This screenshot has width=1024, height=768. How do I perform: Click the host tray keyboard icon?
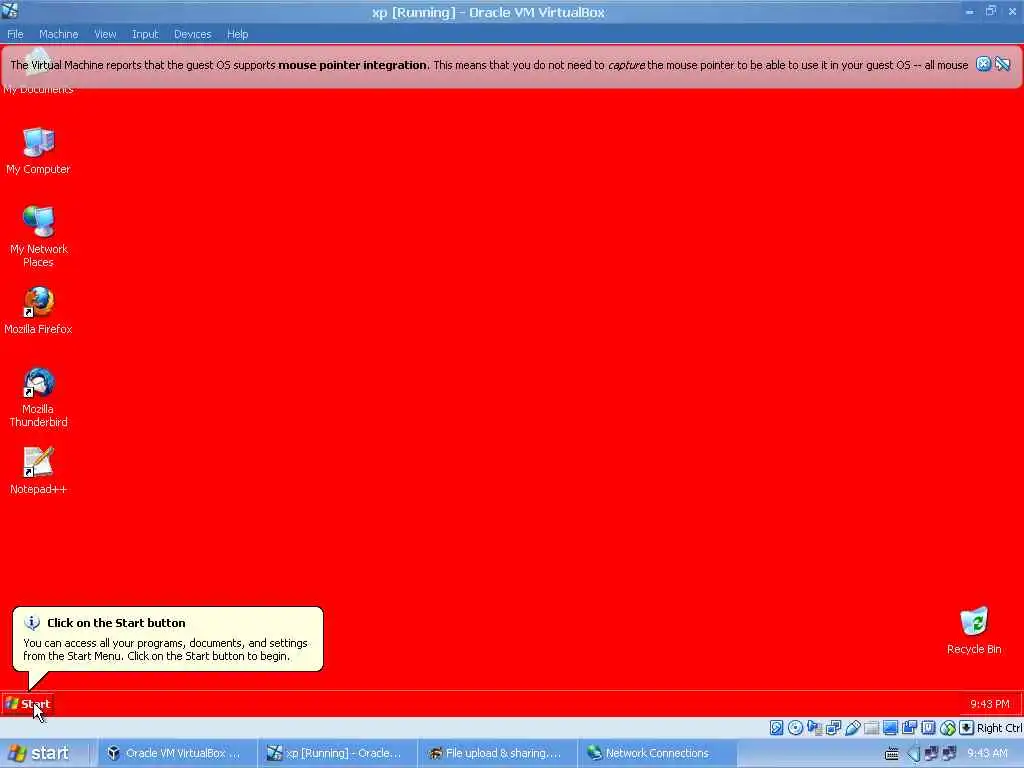891,754
